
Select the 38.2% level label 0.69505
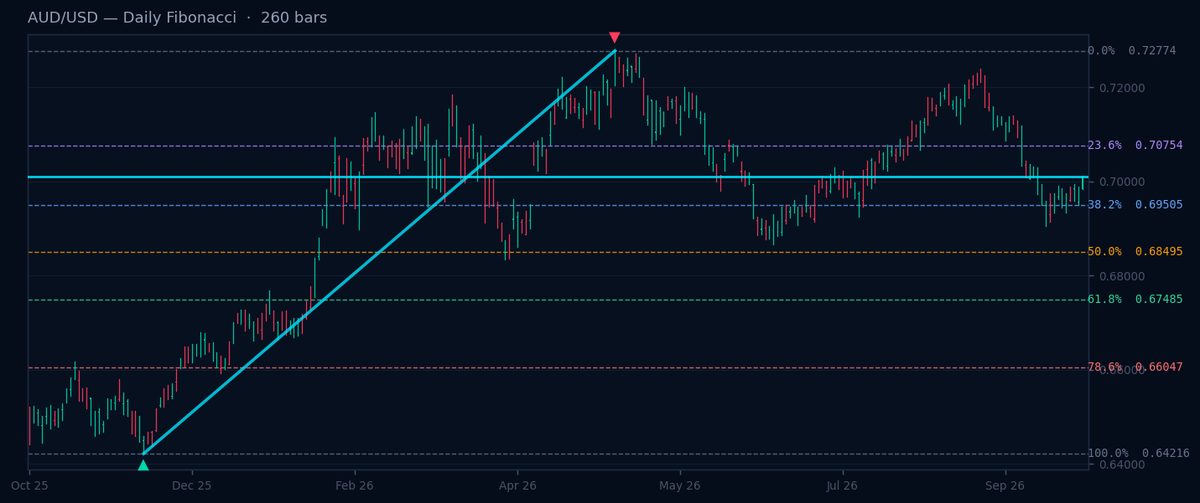pyautogui.click(x=1134, y=205)
